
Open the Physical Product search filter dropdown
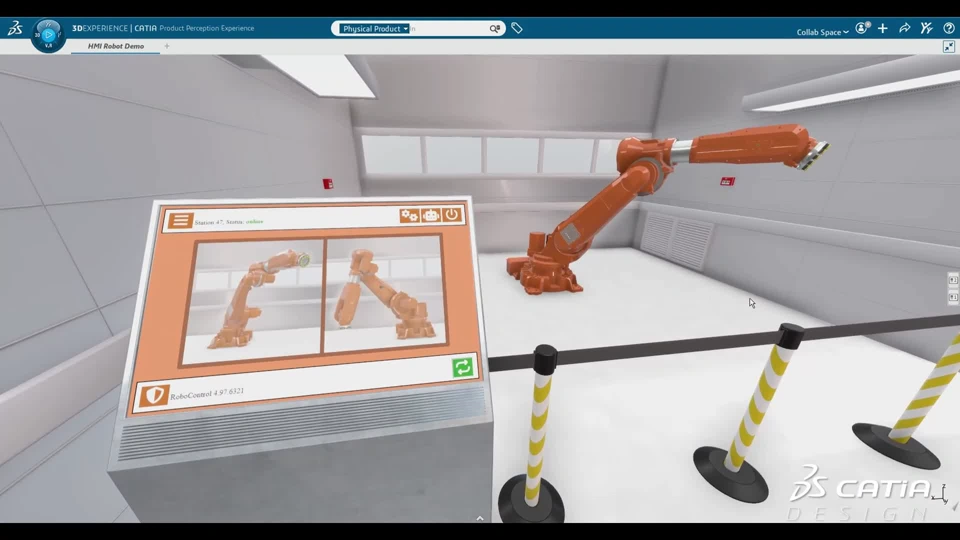tap(375, 29)
